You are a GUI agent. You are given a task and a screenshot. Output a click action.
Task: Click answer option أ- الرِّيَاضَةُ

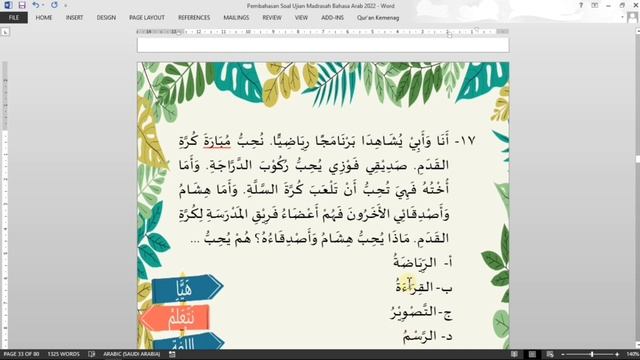pos(422,263)
